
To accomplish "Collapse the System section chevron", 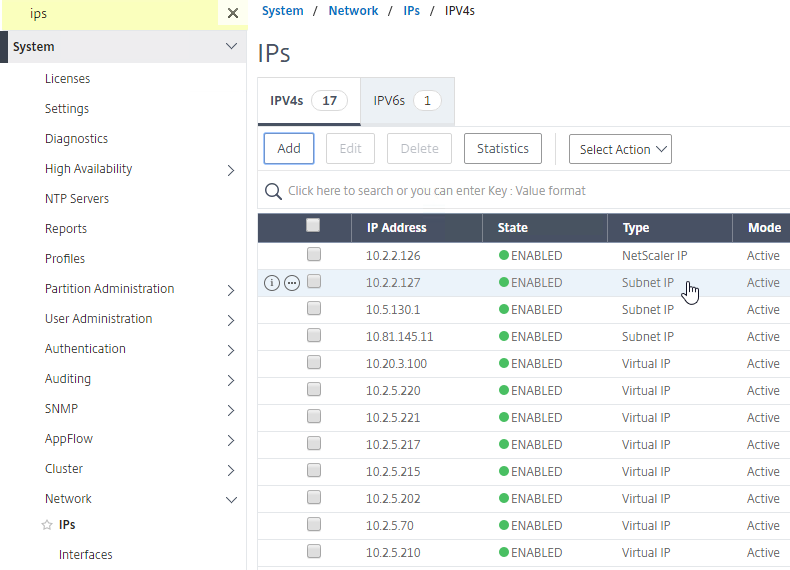I will point(231,46).
